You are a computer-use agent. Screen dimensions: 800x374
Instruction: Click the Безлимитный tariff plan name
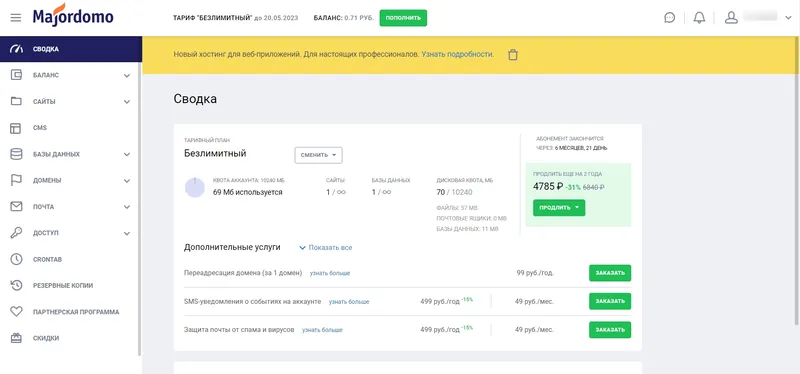[215, 153]
